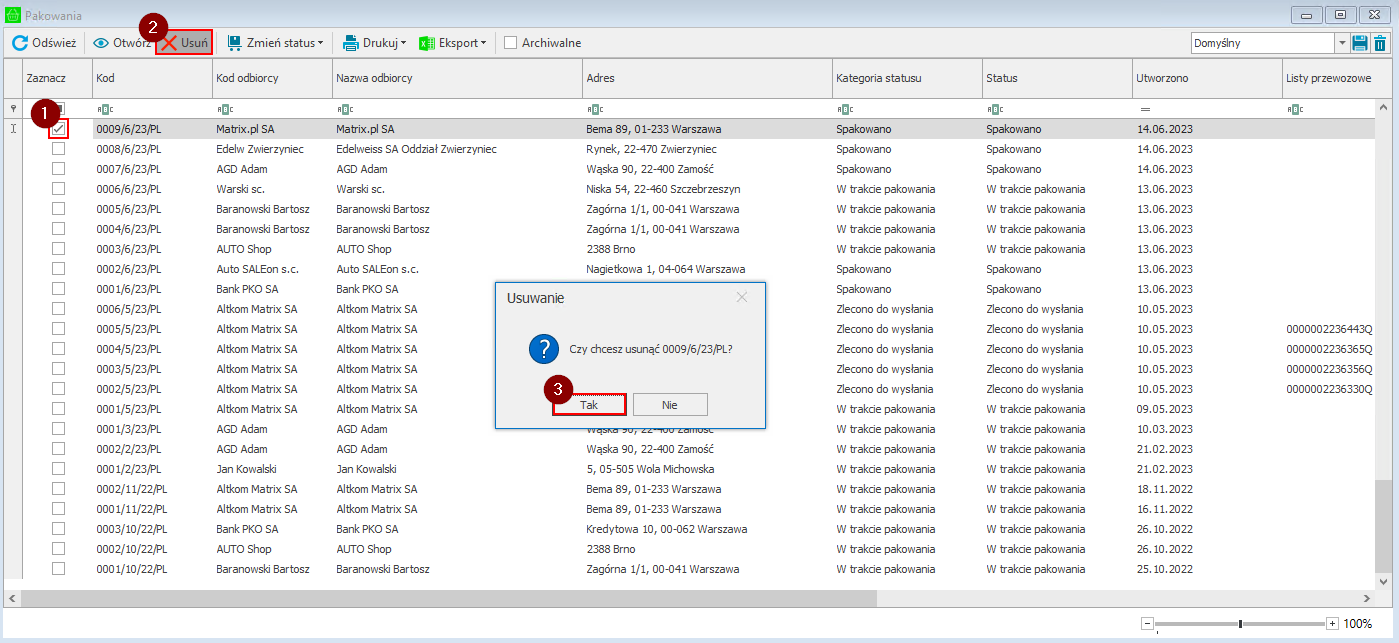Viewport: 1399px width, 643px height.
Task: Click the zoom slider handle
Action: pyautogui.click(x=1240, y=624)
